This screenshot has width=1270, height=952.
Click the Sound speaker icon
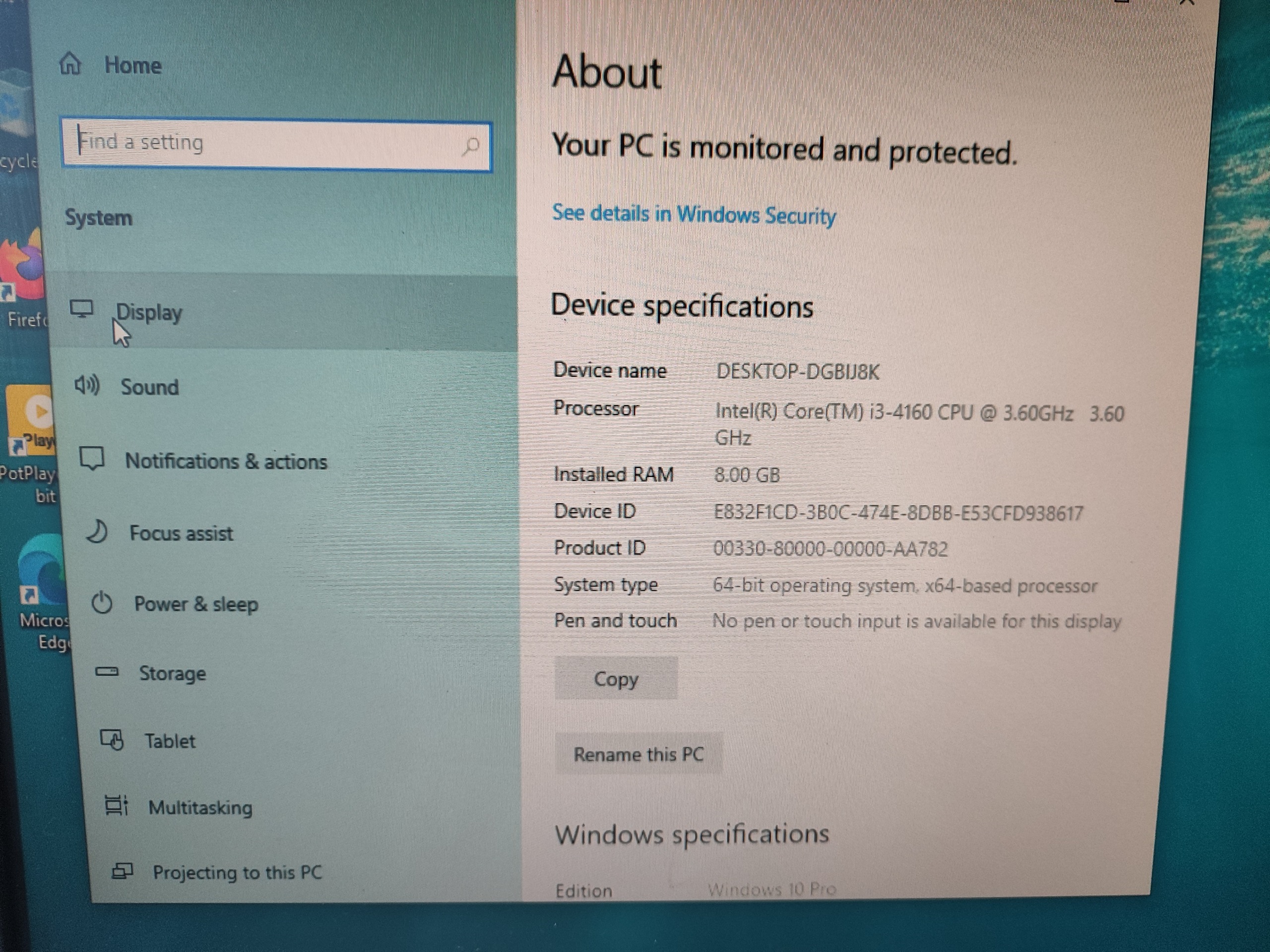[87, 385]
